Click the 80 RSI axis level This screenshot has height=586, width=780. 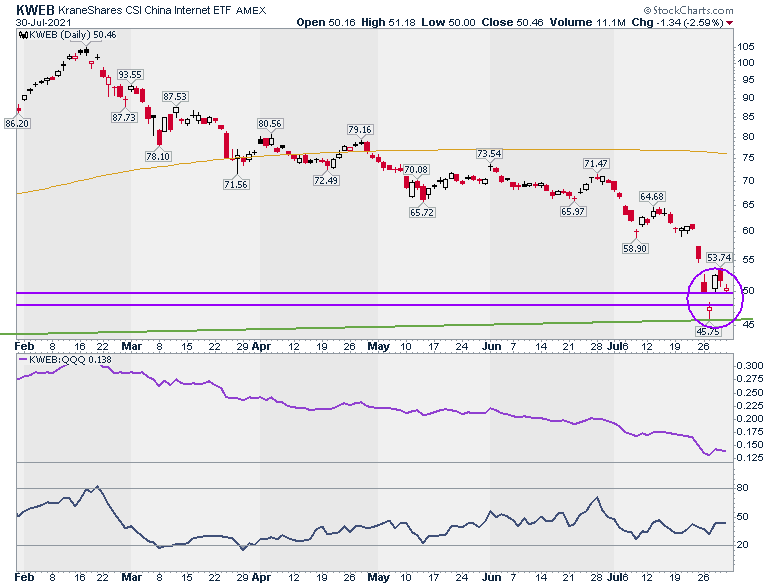(x=742, y=488)
